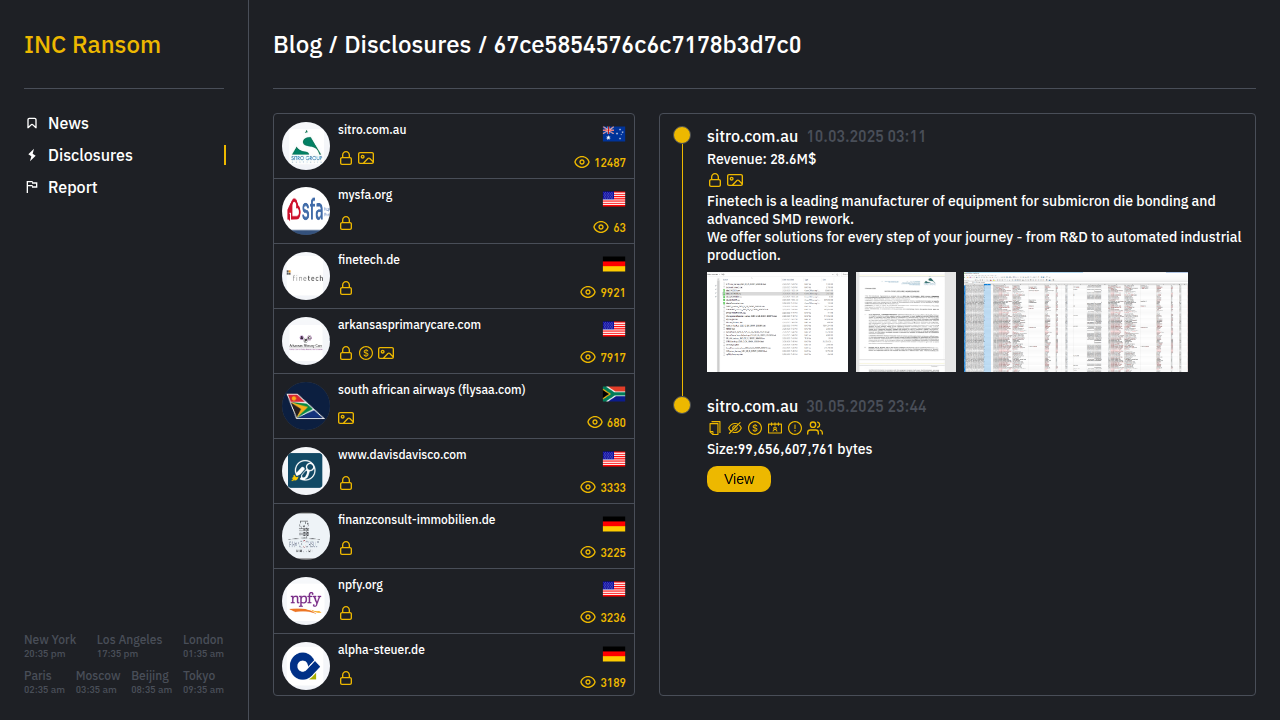Viewport: 1280px width, 720px height.
Task: Click the image icon on south african airways entry
Action: click(x=346, y=418)
